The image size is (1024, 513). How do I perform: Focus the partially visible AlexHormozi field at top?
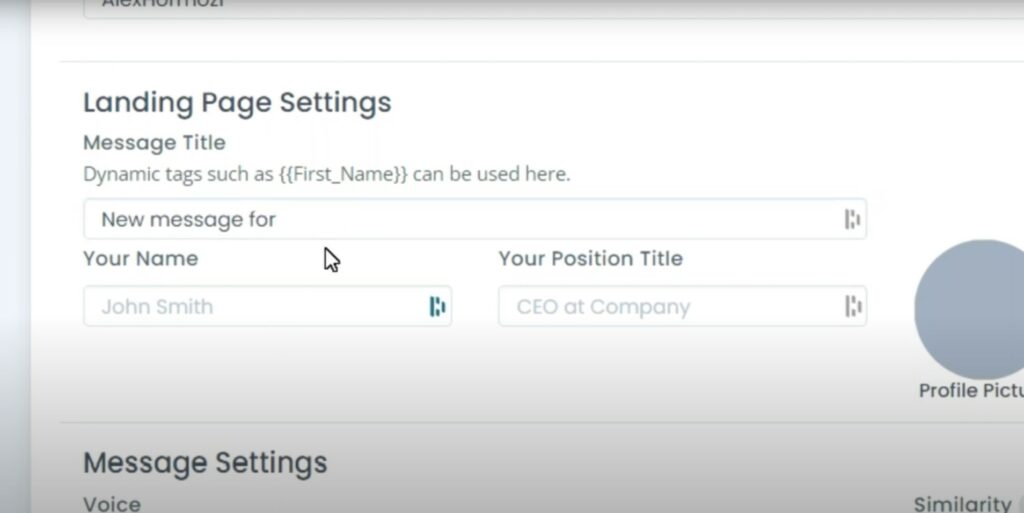pyautogui.click(x=554, y=8)
